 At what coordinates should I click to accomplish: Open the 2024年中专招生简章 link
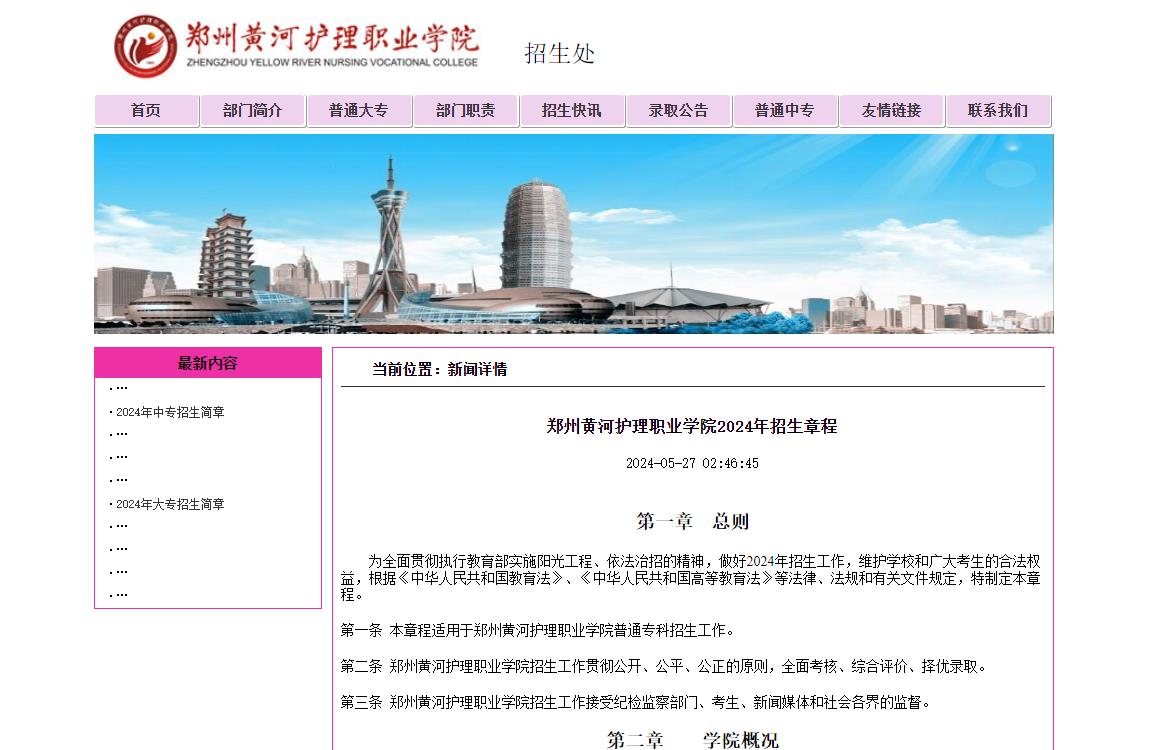(170, 412)
